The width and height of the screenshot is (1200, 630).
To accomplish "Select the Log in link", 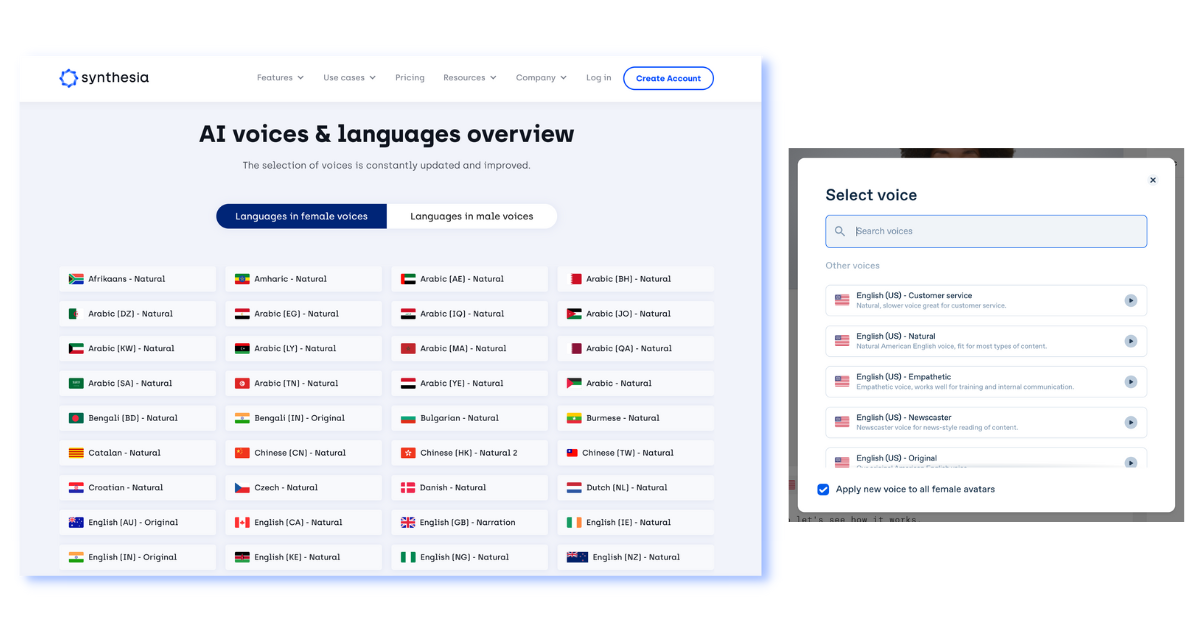I will pyautogui.click(x=598, y=77).
